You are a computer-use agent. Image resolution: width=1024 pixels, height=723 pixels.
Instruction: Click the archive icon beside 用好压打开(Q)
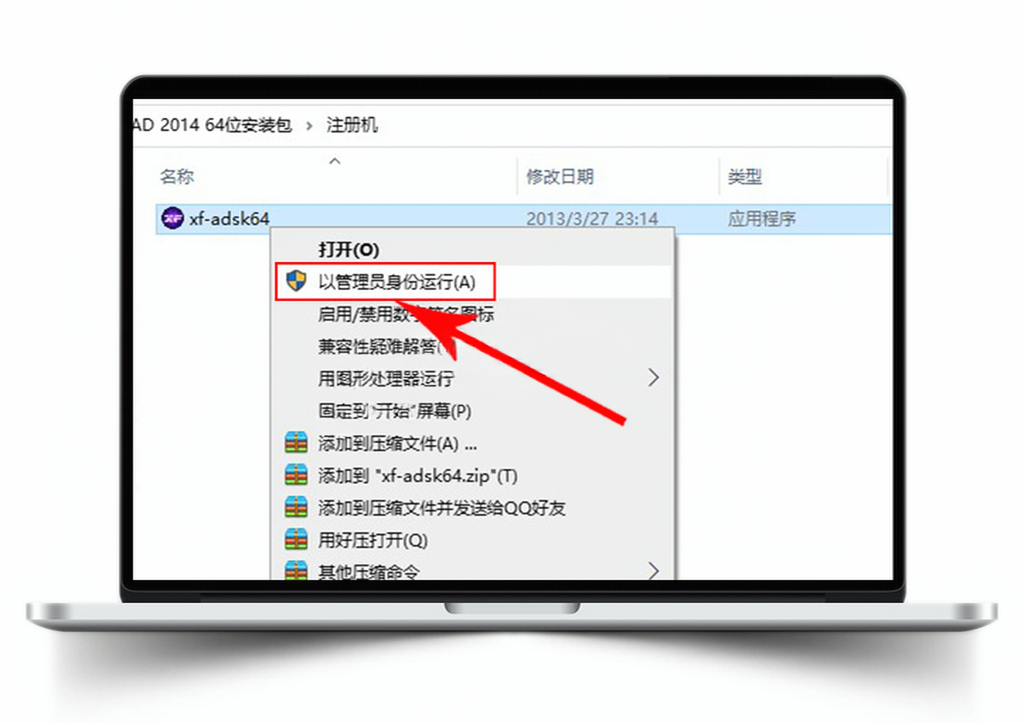click(296, 539)
